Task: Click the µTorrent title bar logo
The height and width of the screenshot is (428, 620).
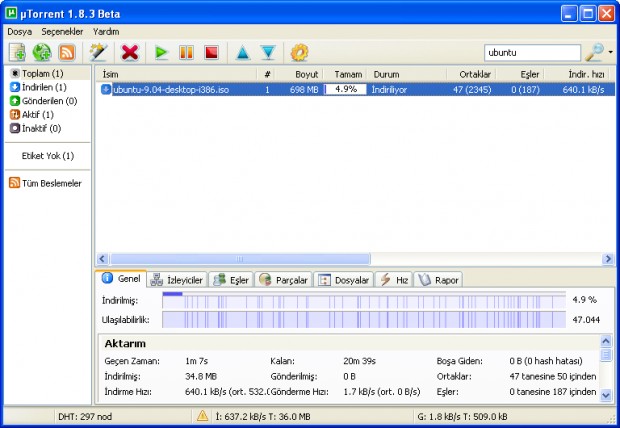Action: (11, 13)
